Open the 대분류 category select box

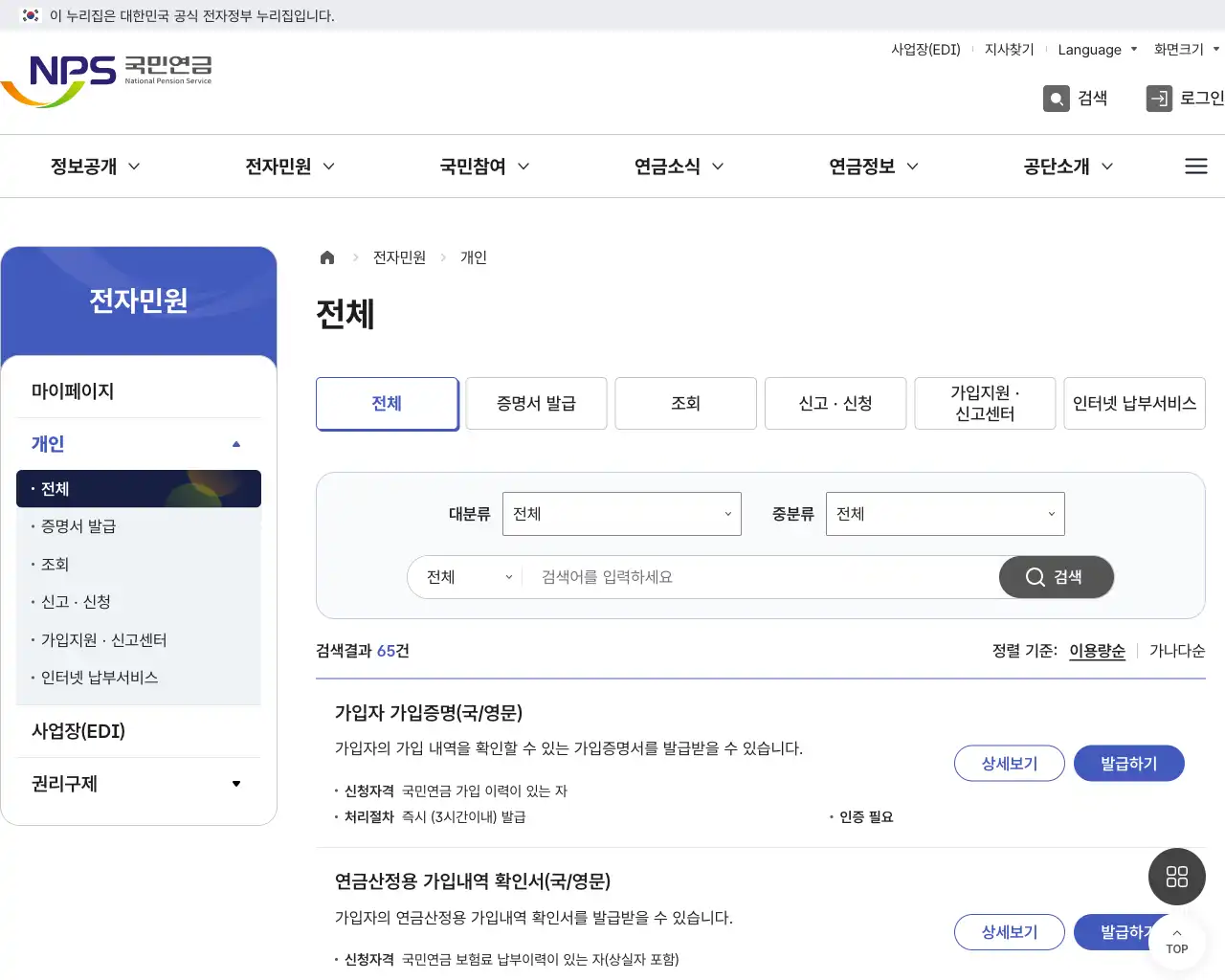point(622,514)
